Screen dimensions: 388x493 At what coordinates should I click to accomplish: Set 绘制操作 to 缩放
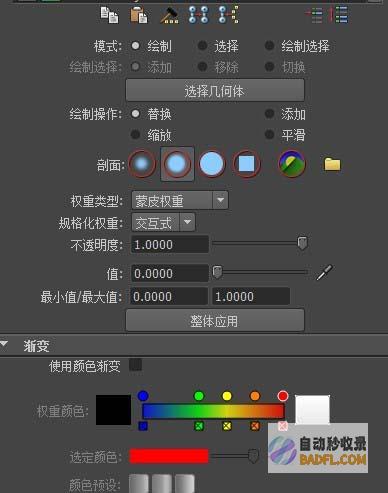[135, 135]
